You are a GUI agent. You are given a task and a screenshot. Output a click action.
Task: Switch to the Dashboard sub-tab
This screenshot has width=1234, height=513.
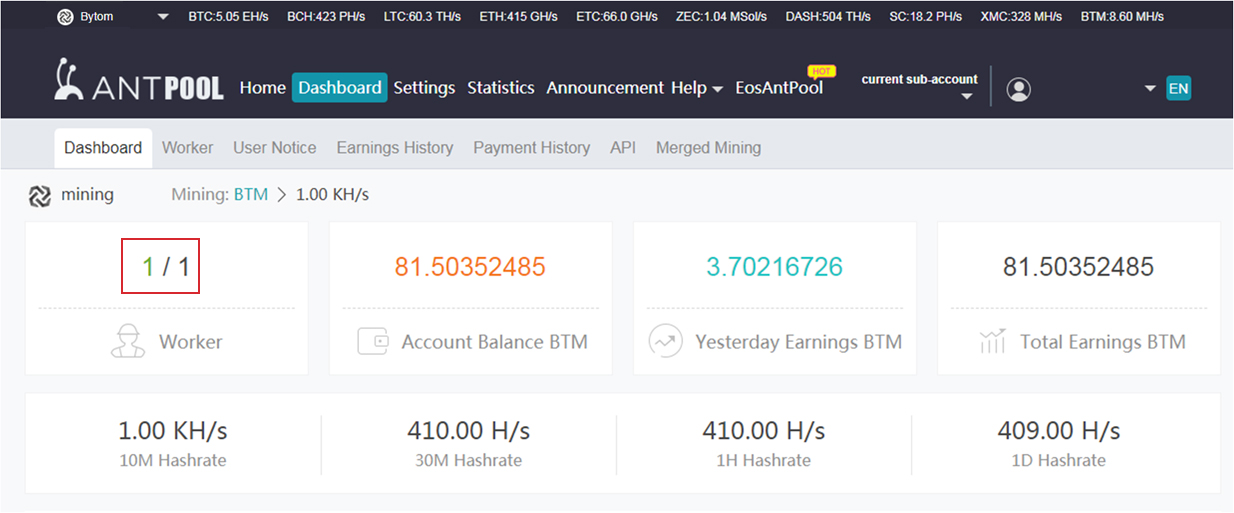(x=103, y=147)
